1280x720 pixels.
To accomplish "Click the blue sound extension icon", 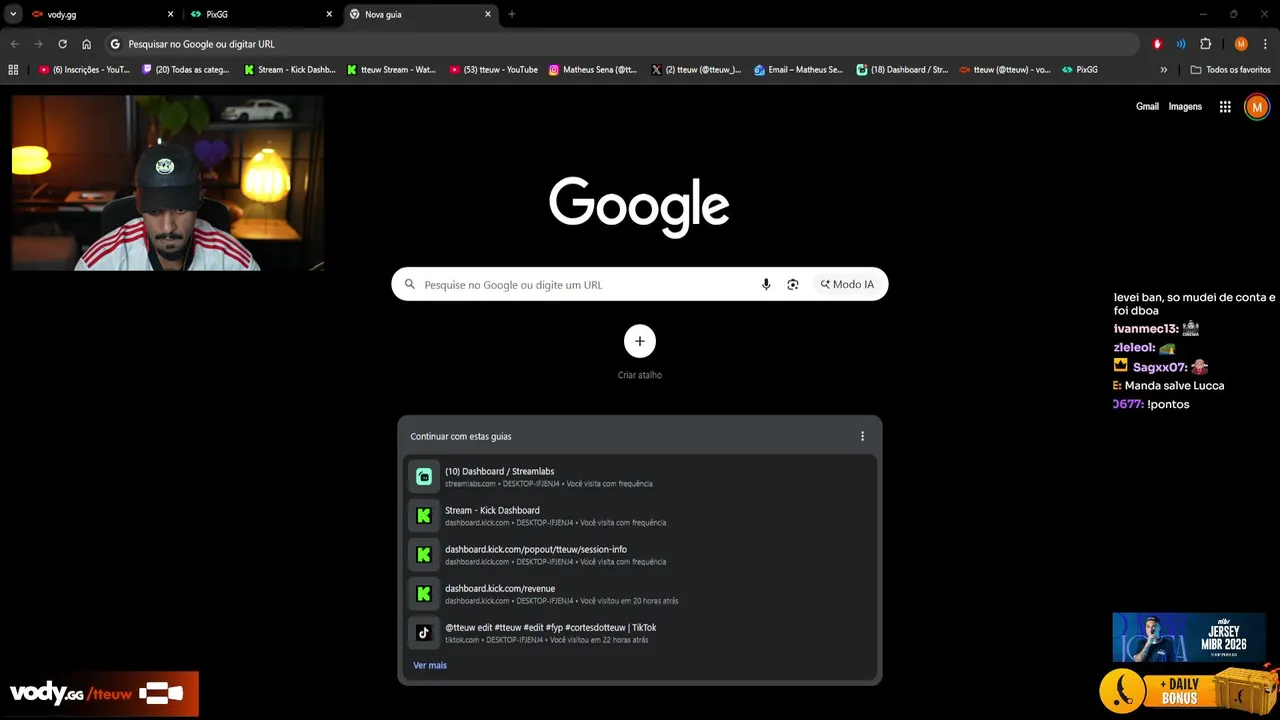I will point(1181,44).
